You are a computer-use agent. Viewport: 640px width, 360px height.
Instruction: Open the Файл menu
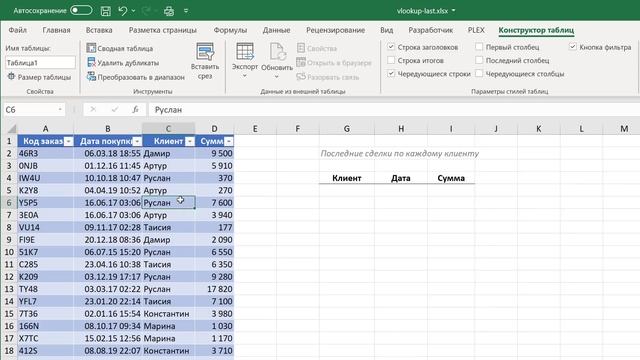click(x=18, y=30)
